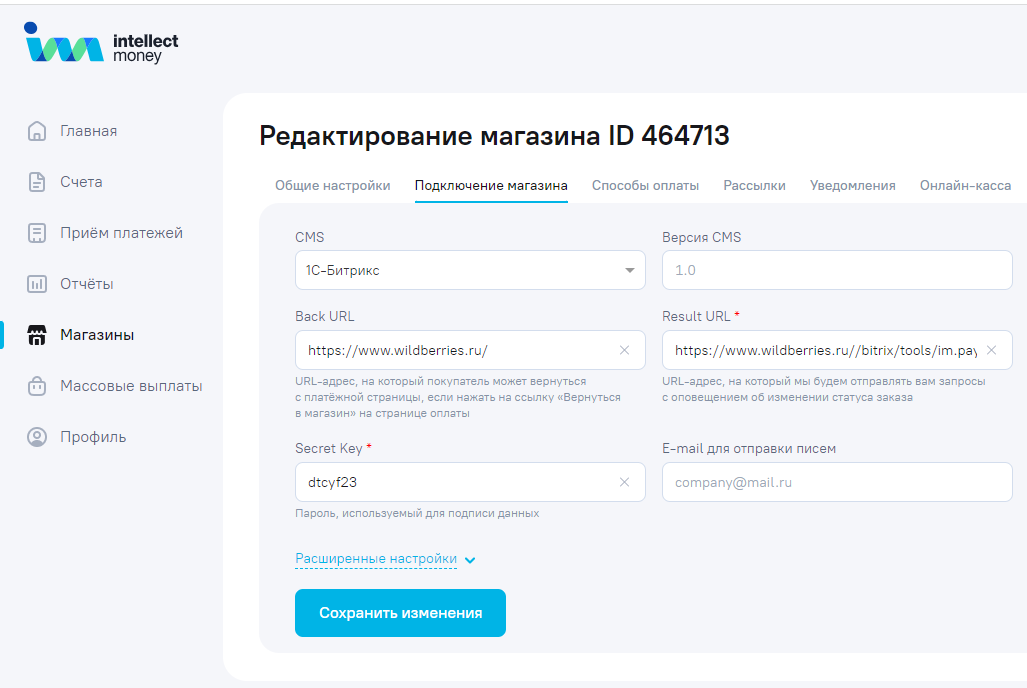Click the Магазины storefront icon

click(x=37, y=335)
